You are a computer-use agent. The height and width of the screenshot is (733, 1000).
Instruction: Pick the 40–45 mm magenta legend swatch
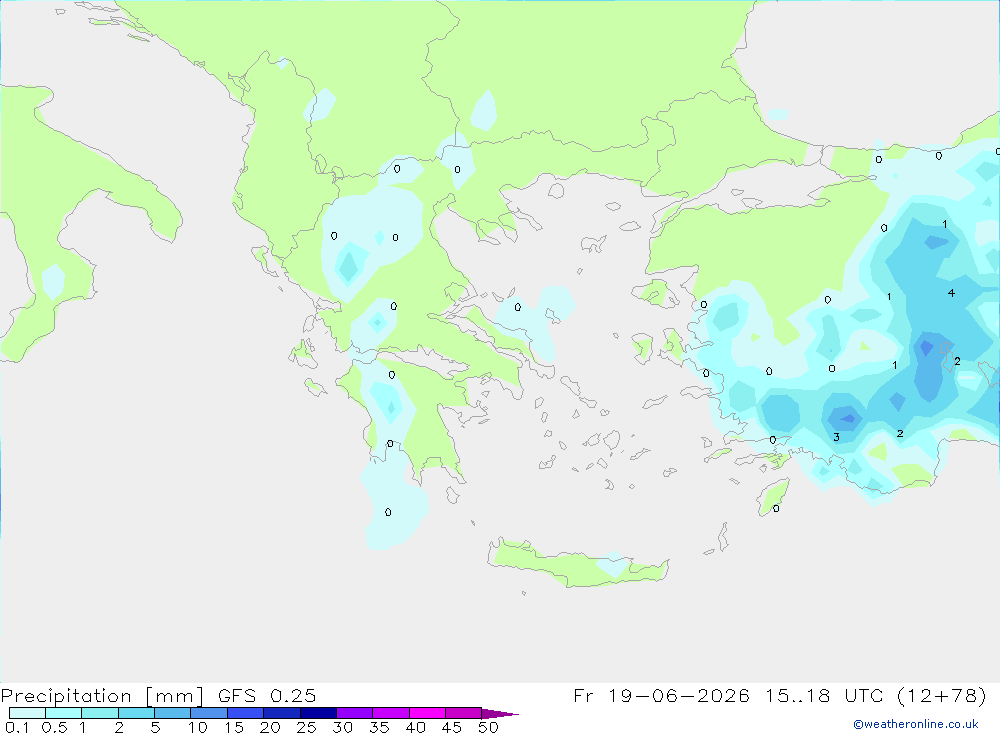(x=427, y=713)
